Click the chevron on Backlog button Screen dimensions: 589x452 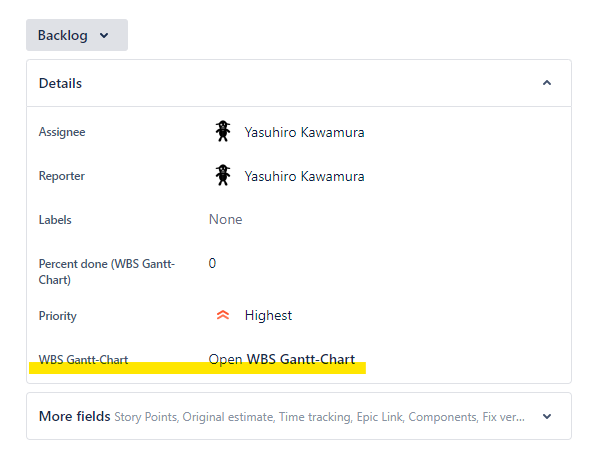tap(104, 36)
